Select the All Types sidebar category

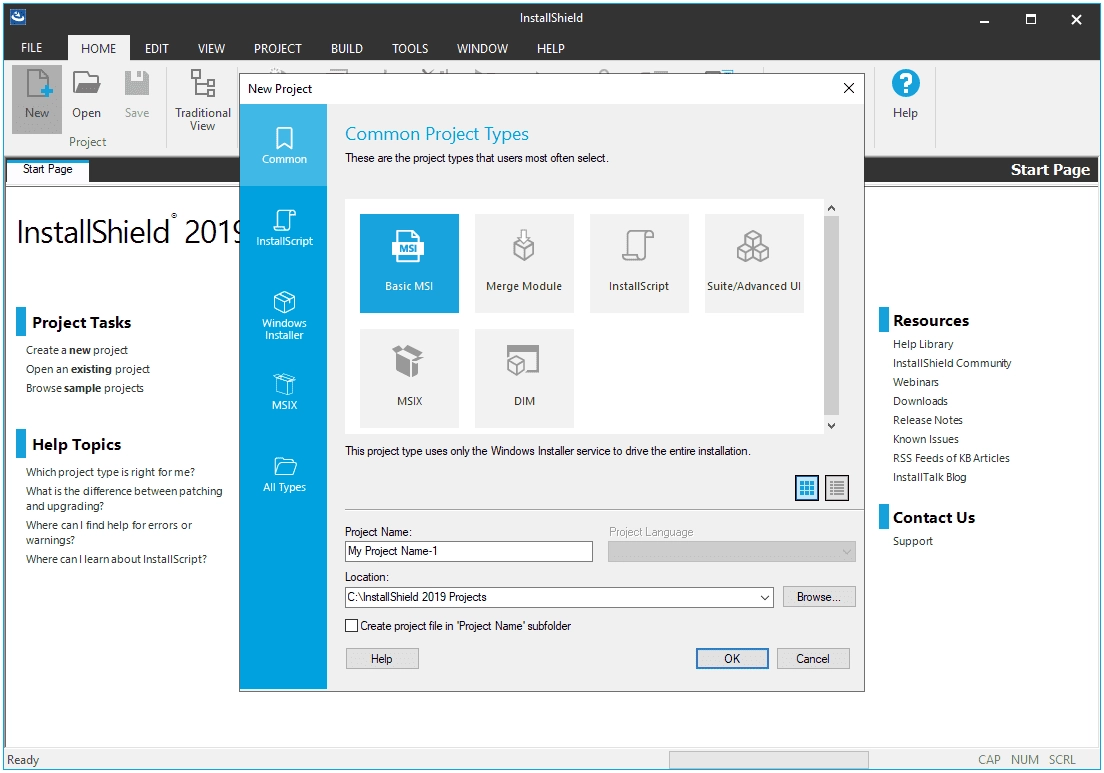pyautogui.click(x=284, y=474)
